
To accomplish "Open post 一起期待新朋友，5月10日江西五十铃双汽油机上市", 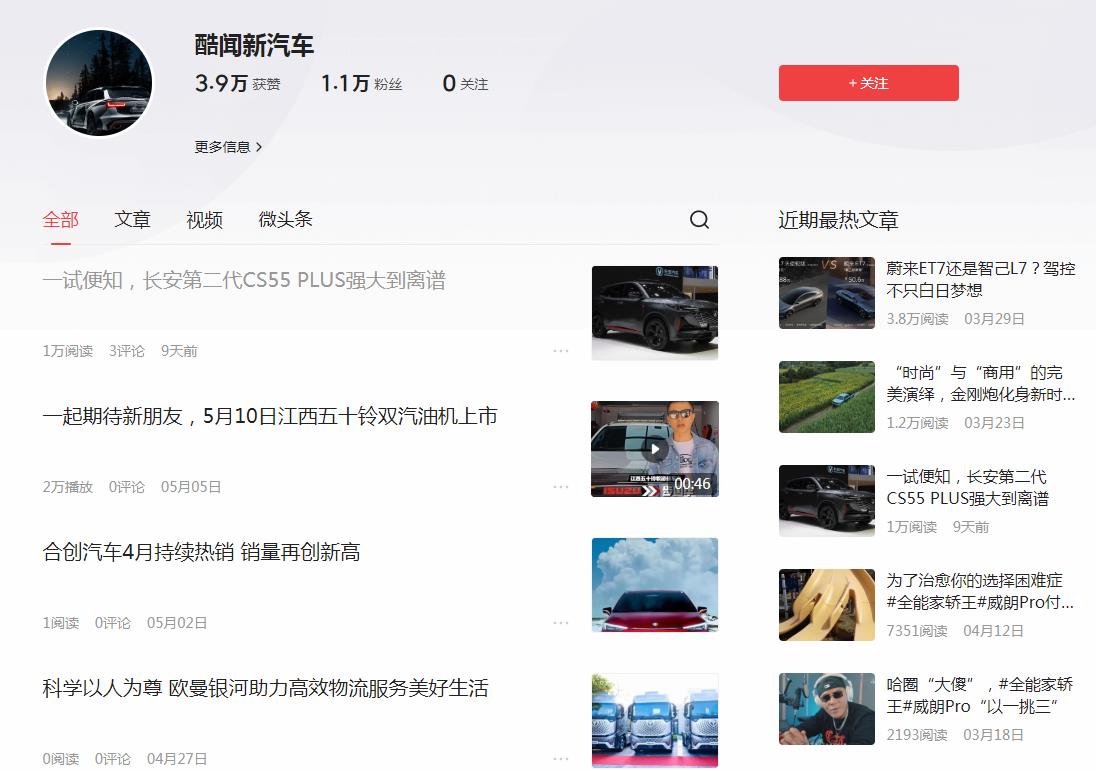I will click(270, 417).
